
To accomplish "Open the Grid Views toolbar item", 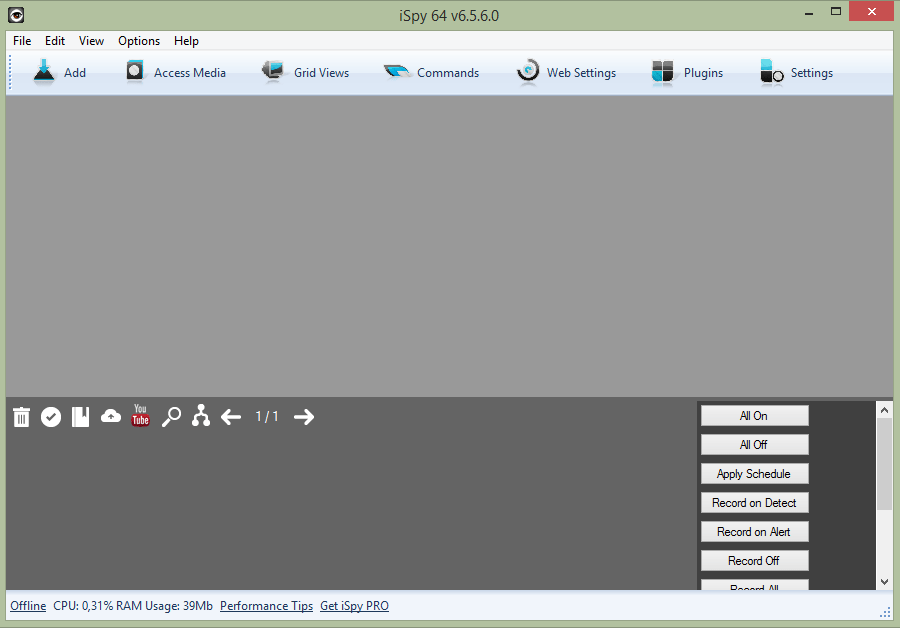I will click(x=274, y=72).
